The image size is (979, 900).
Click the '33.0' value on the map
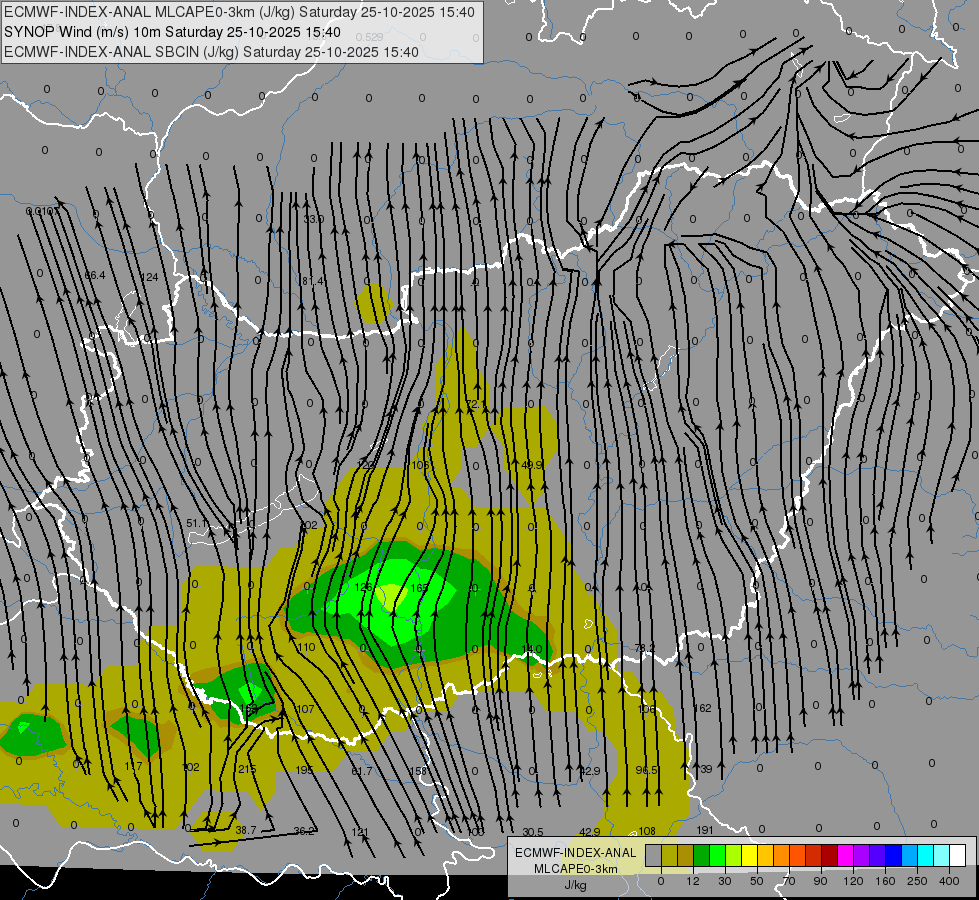pos(313,219)
